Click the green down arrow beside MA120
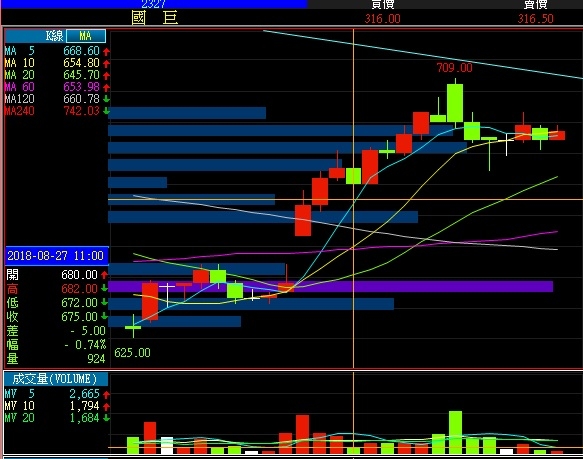Image resolution: width=583 pixels, height=459 pixels. (106, 99)
